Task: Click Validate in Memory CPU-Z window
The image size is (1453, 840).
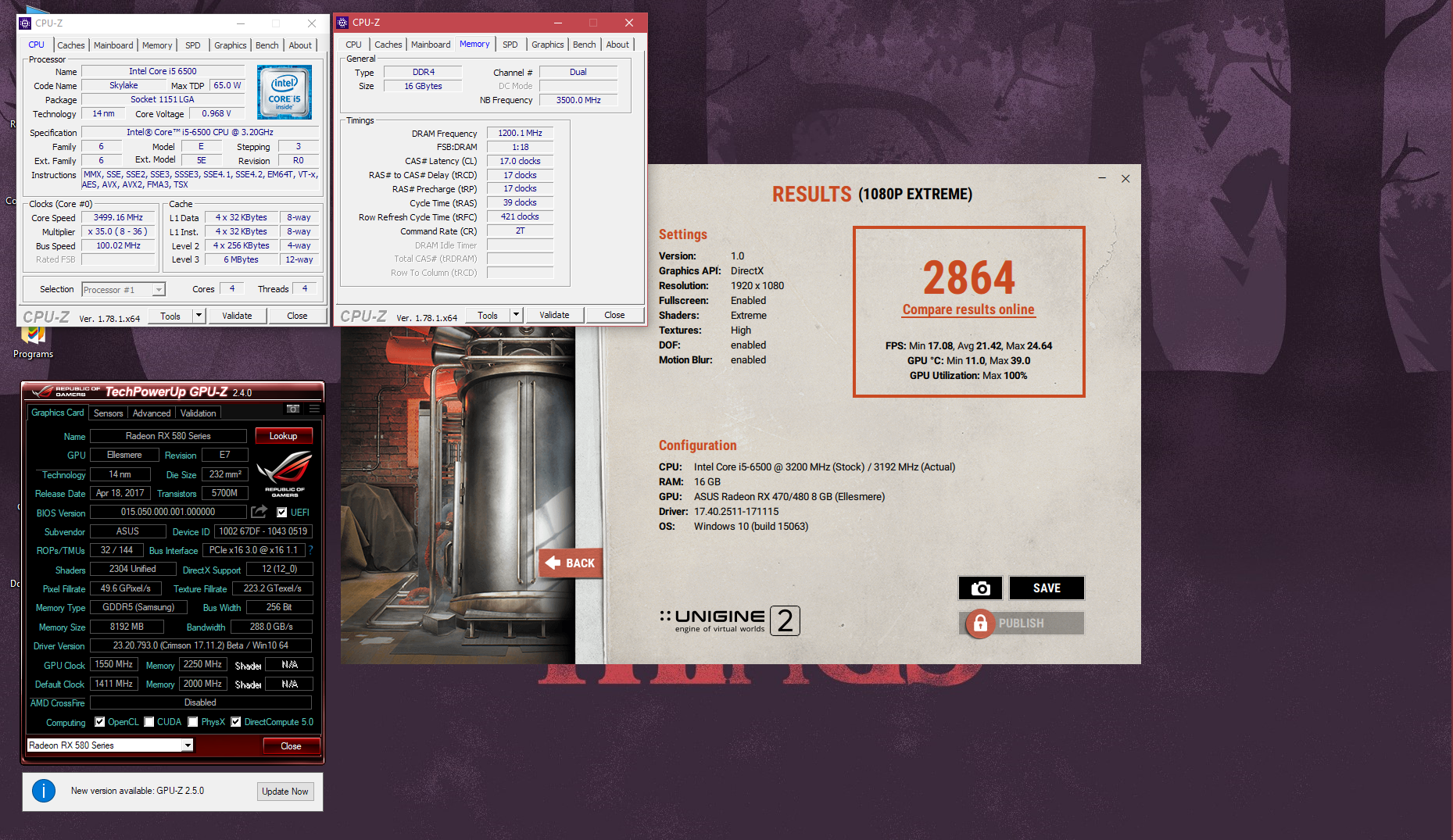Action: 554,315
